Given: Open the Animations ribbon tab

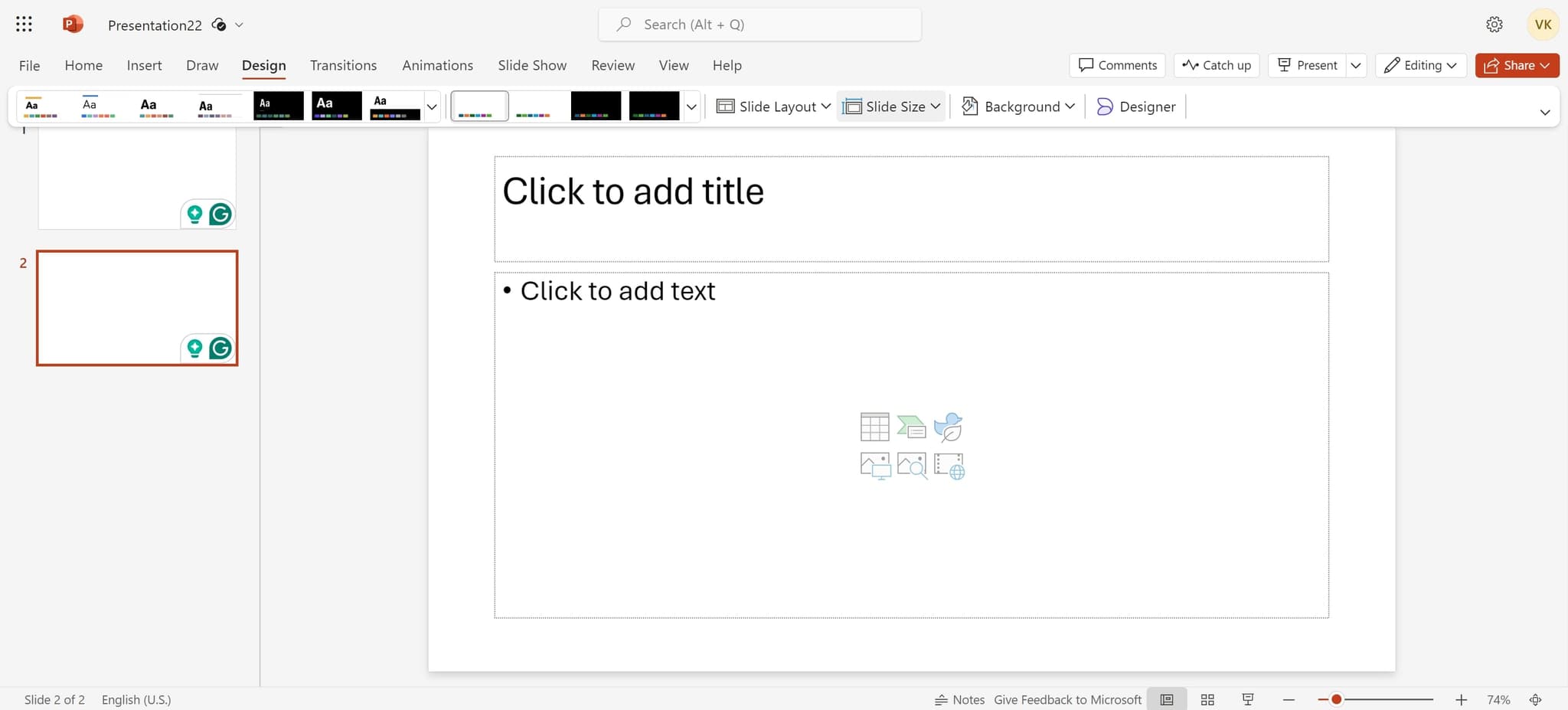Looking at the screenshot, I should (437, 65).
